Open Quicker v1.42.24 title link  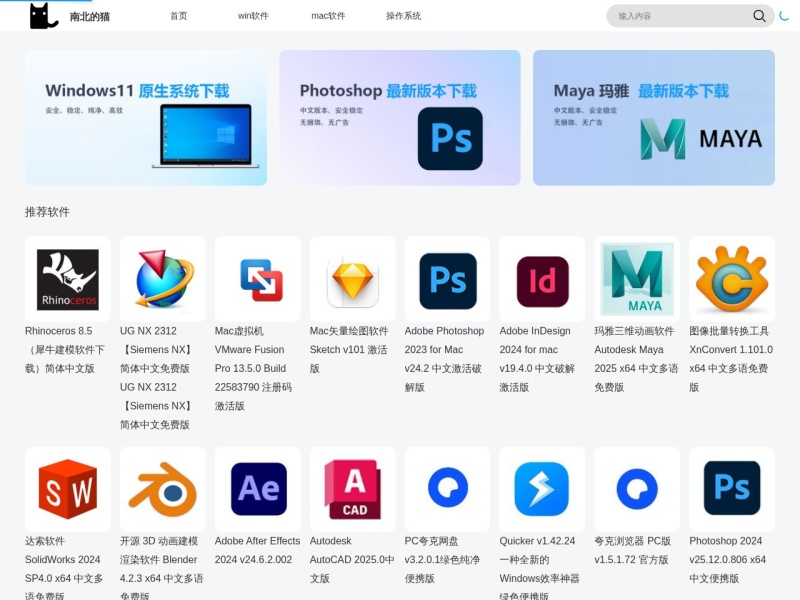coord(540,568)
